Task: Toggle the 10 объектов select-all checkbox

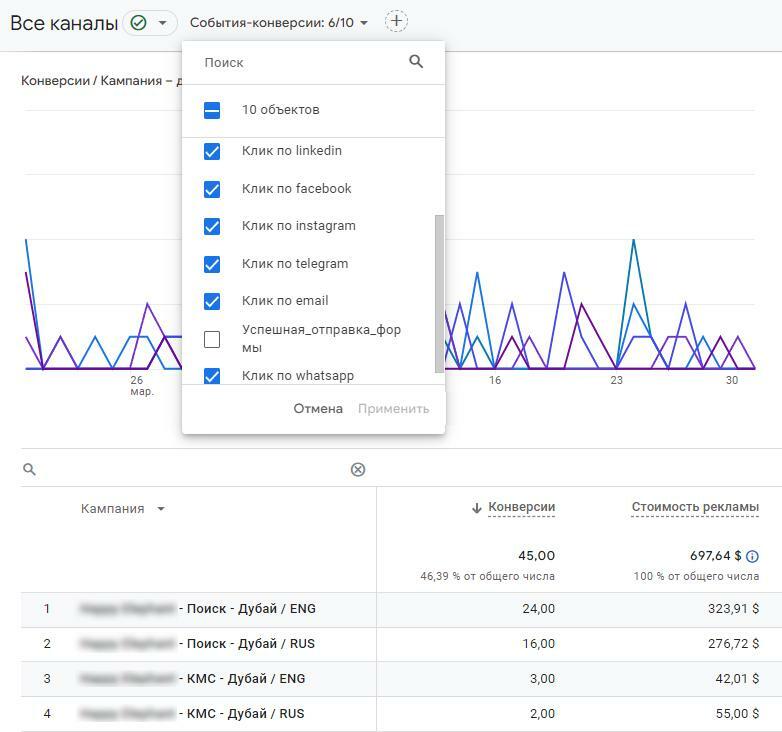Action: click(212, 110)
